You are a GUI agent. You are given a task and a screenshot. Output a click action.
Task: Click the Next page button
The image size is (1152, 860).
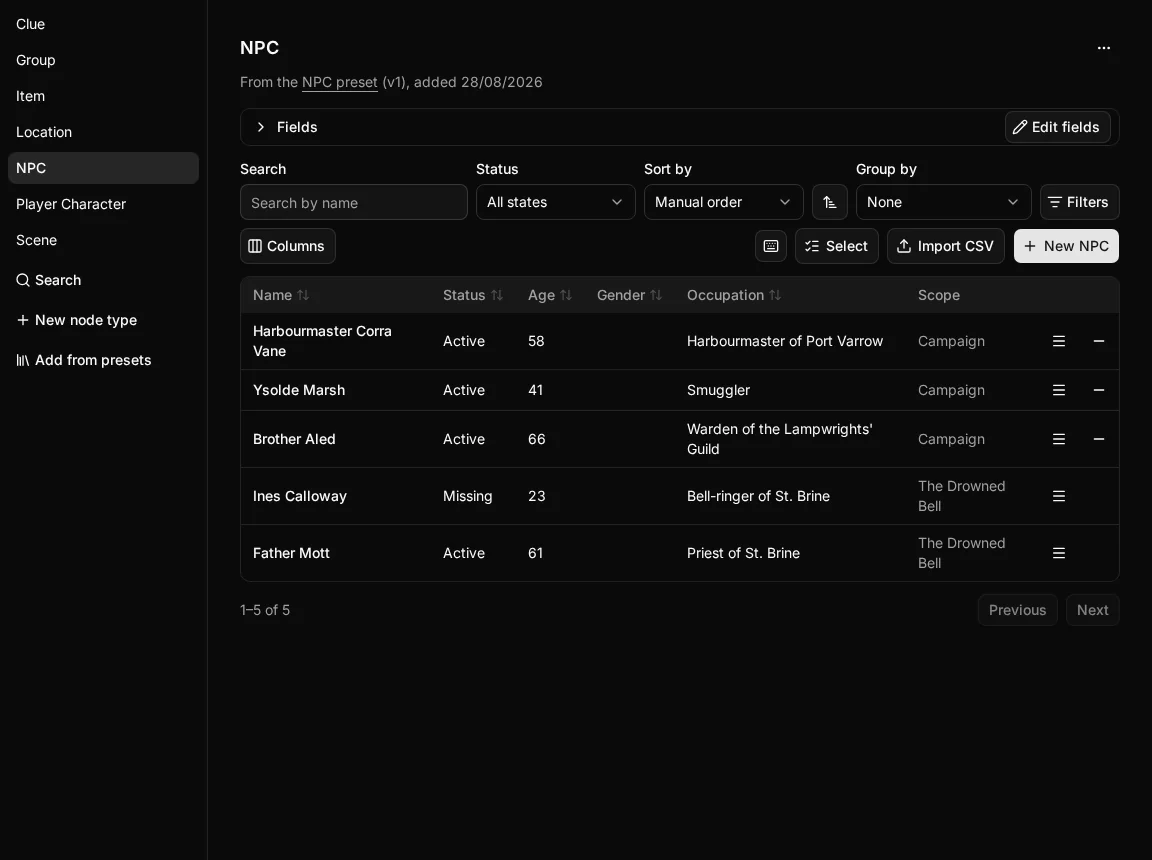[1092, 610]
